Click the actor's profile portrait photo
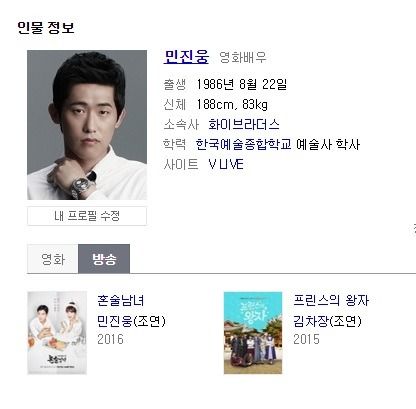Image resolution: width=416 pixels, height=409 pixels. [x=87, y=125]
